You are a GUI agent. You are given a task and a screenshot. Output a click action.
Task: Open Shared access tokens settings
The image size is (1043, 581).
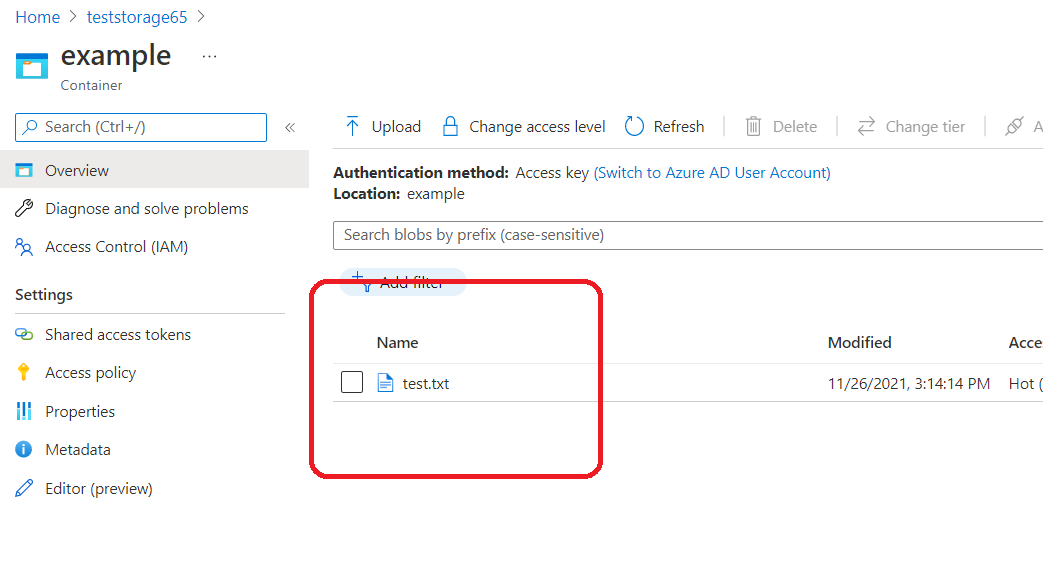click(x=118, y=334)
